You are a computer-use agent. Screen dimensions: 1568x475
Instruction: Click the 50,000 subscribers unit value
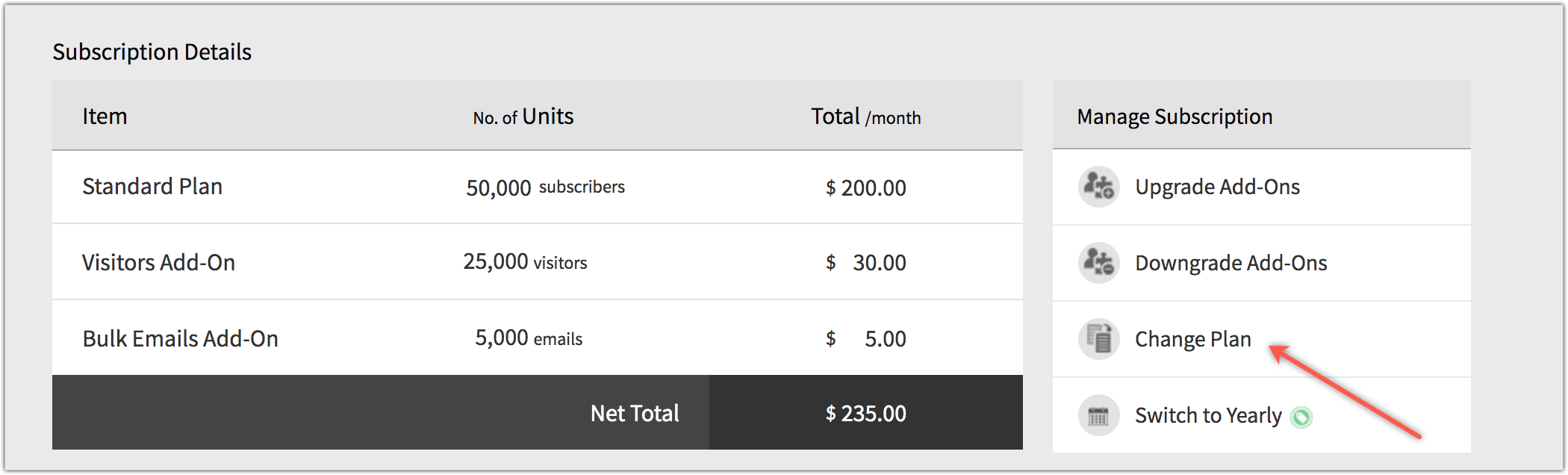[545, 187]
